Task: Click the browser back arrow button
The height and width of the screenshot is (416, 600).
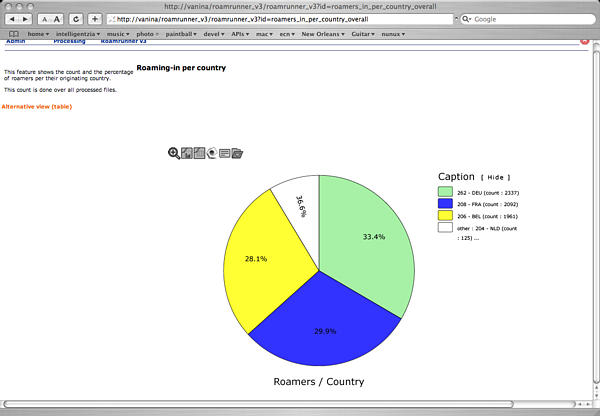Action: coord(14,19)
